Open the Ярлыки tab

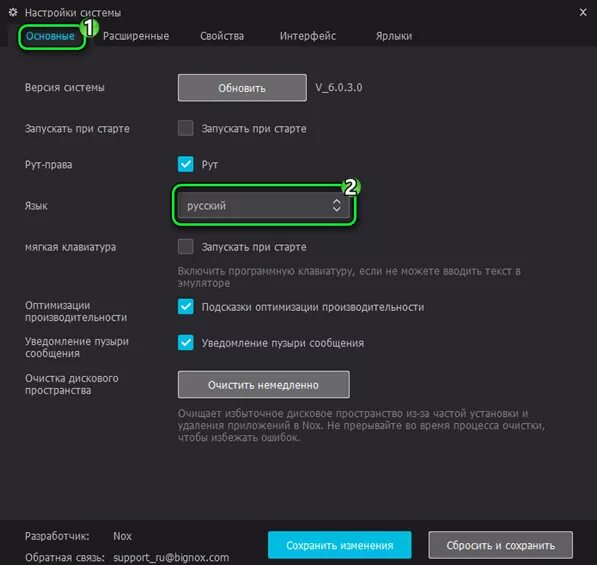click(x=394, y=36)
